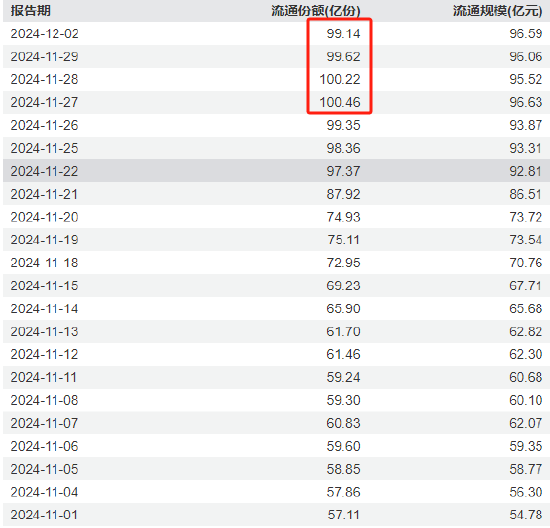Screen dimensions: 550x528
Task: Click scale value 73.72
Action: pyautogui.click(x=525, y=217)
